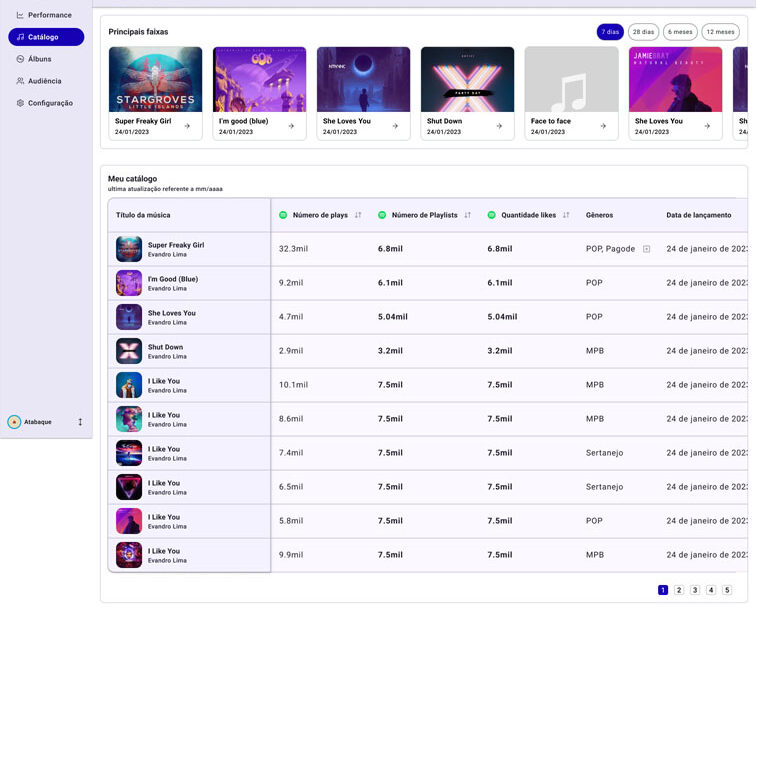This screenshot has height=757, width=757.
Task: Click Data de lançamento column header
Action: tap(699, 215)
